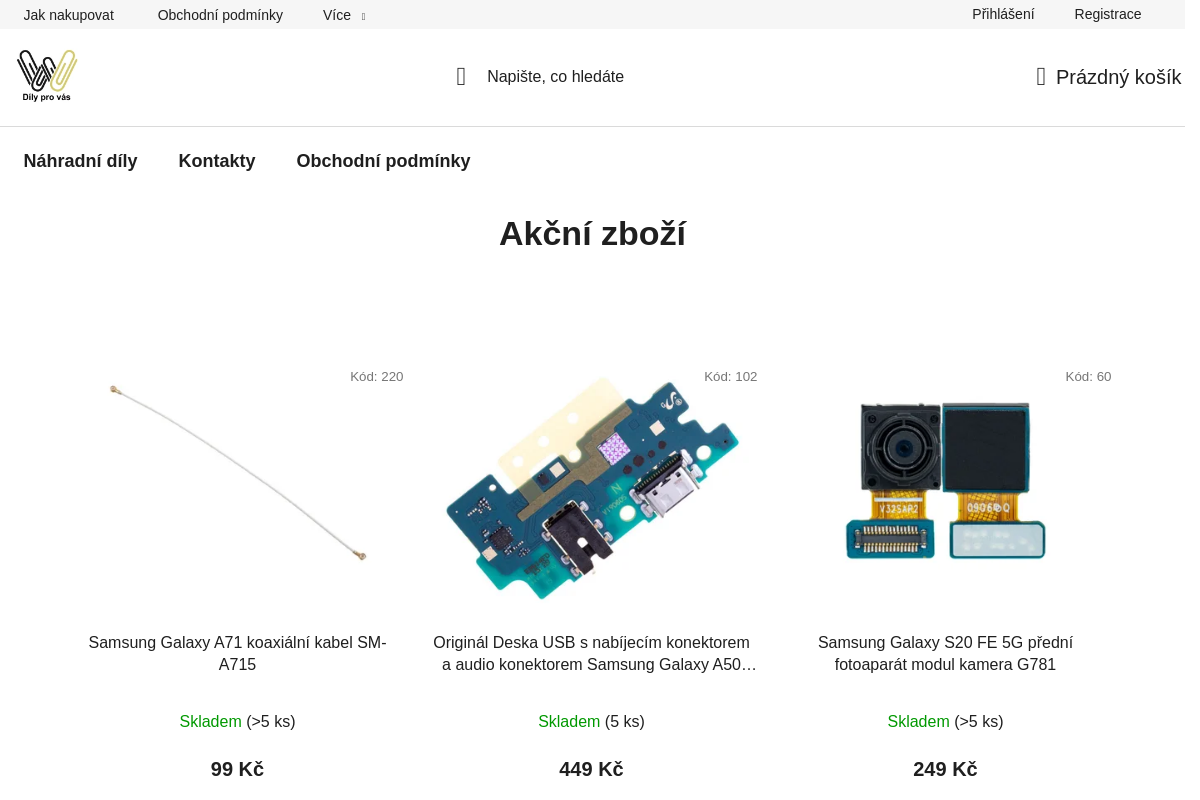1200x800 pixels.
Task: Click the 249 Kč price
Action: coord(946,769)
